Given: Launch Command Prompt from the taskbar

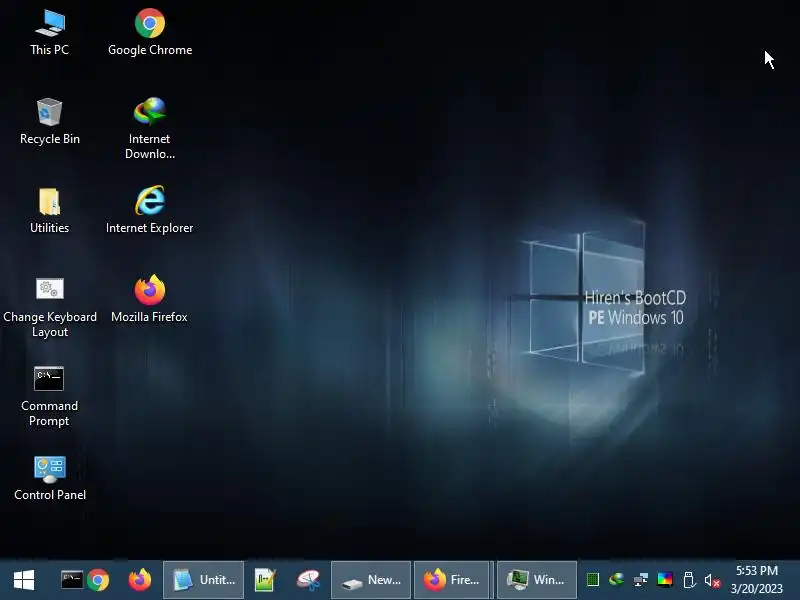Looking at the screenshot, I should [71, 580].
